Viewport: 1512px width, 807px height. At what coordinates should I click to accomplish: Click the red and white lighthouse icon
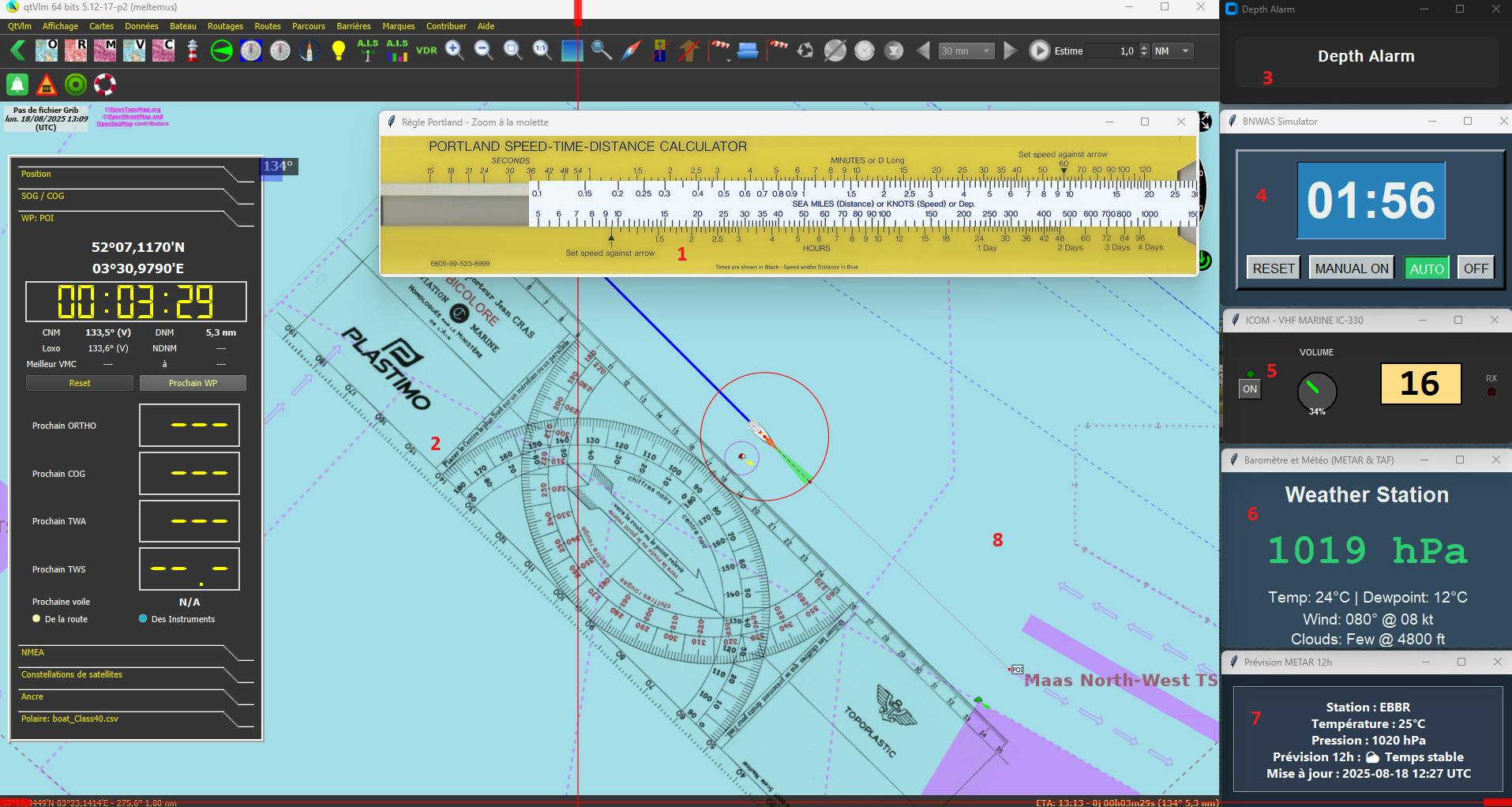pos(192,51)
